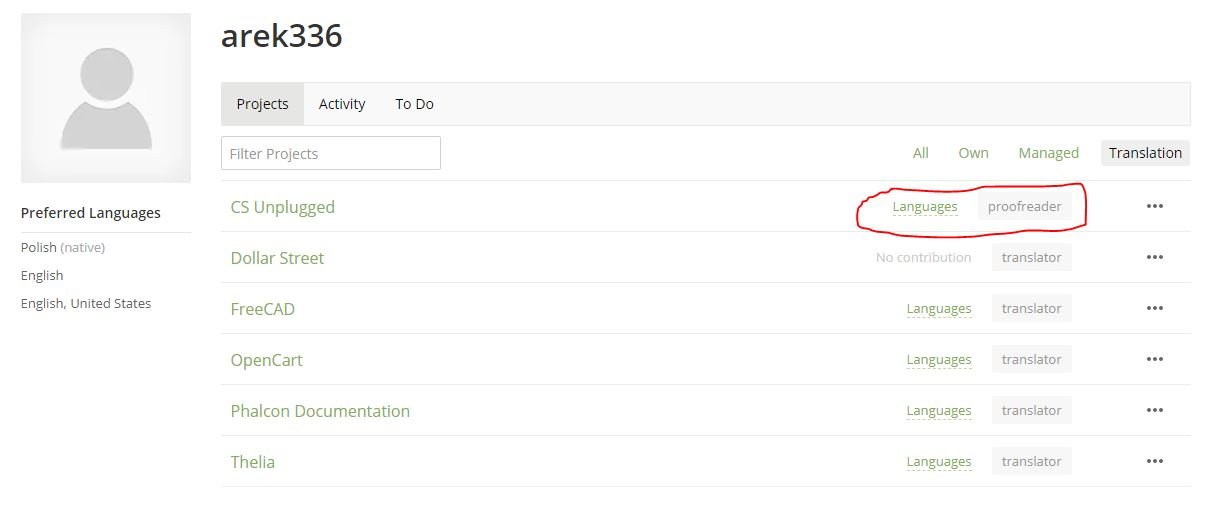The height and width of the screenshot is (525, 1220).
Task: Filter by Managed projects
Action: point(1048,153)
